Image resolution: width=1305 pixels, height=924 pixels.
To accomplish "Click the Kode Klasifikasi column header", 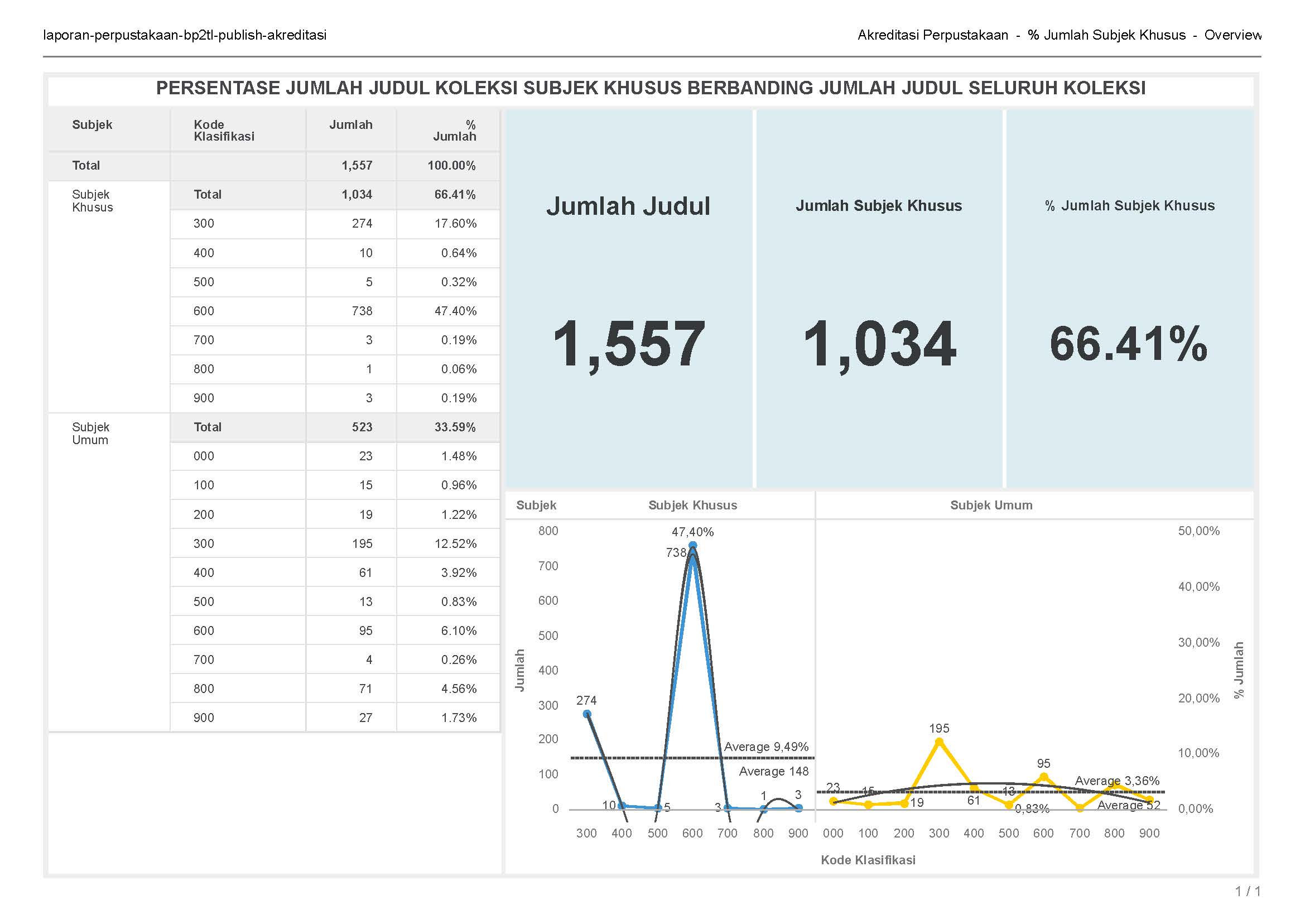I will (223, 129).
